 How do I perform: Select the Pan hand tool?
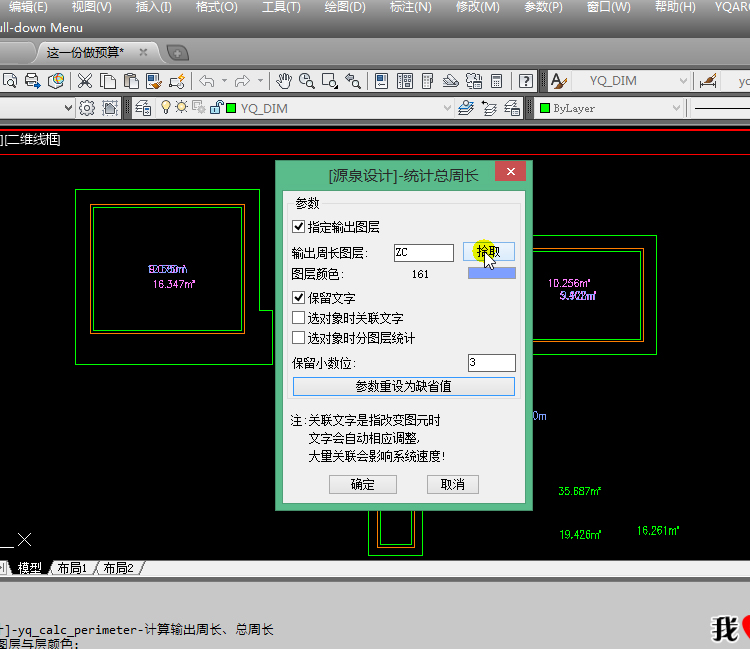click(284, 81)
